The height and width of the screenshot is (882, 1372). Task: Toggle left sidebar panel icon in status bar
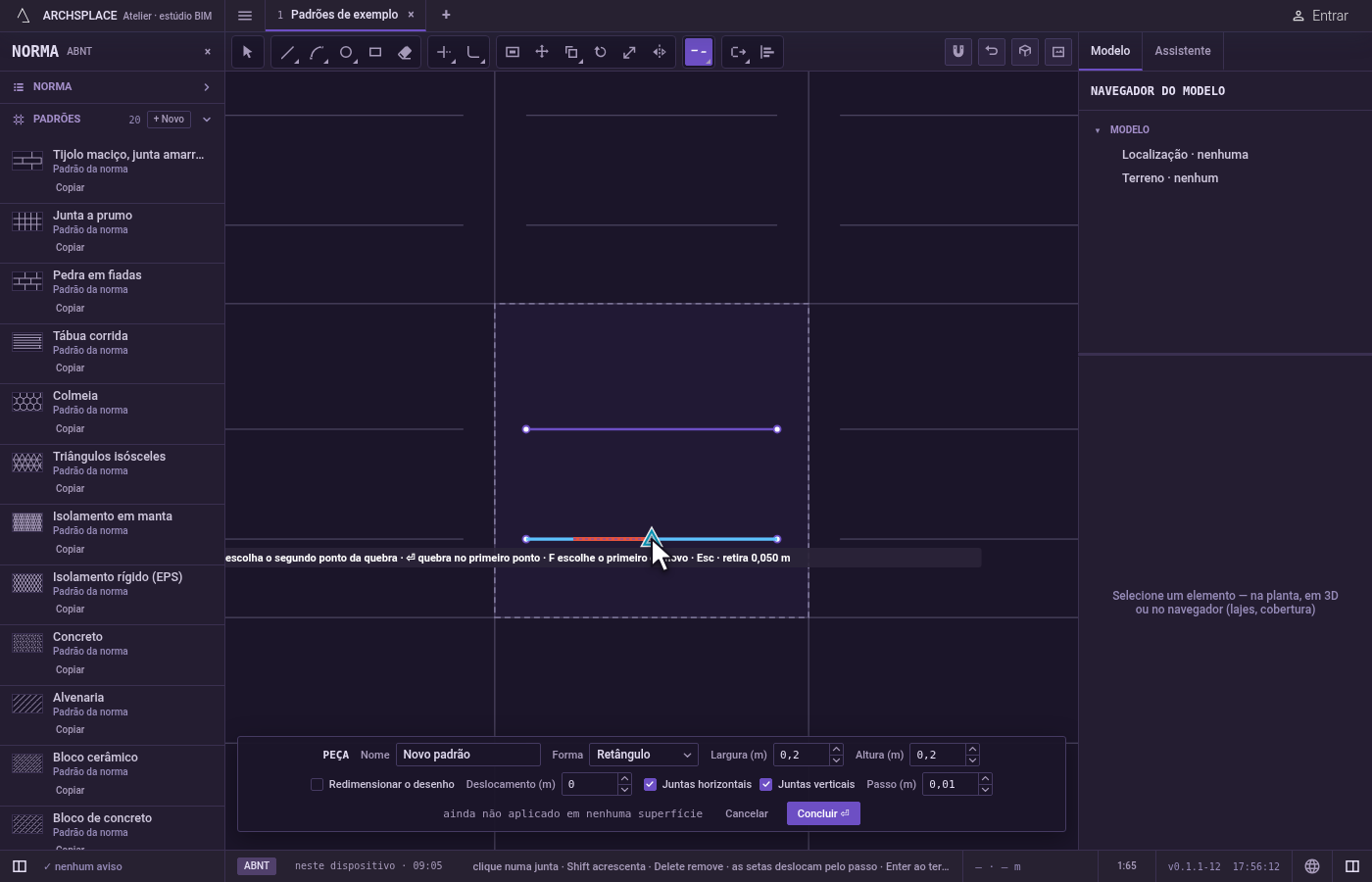click(x=19, y=866)
